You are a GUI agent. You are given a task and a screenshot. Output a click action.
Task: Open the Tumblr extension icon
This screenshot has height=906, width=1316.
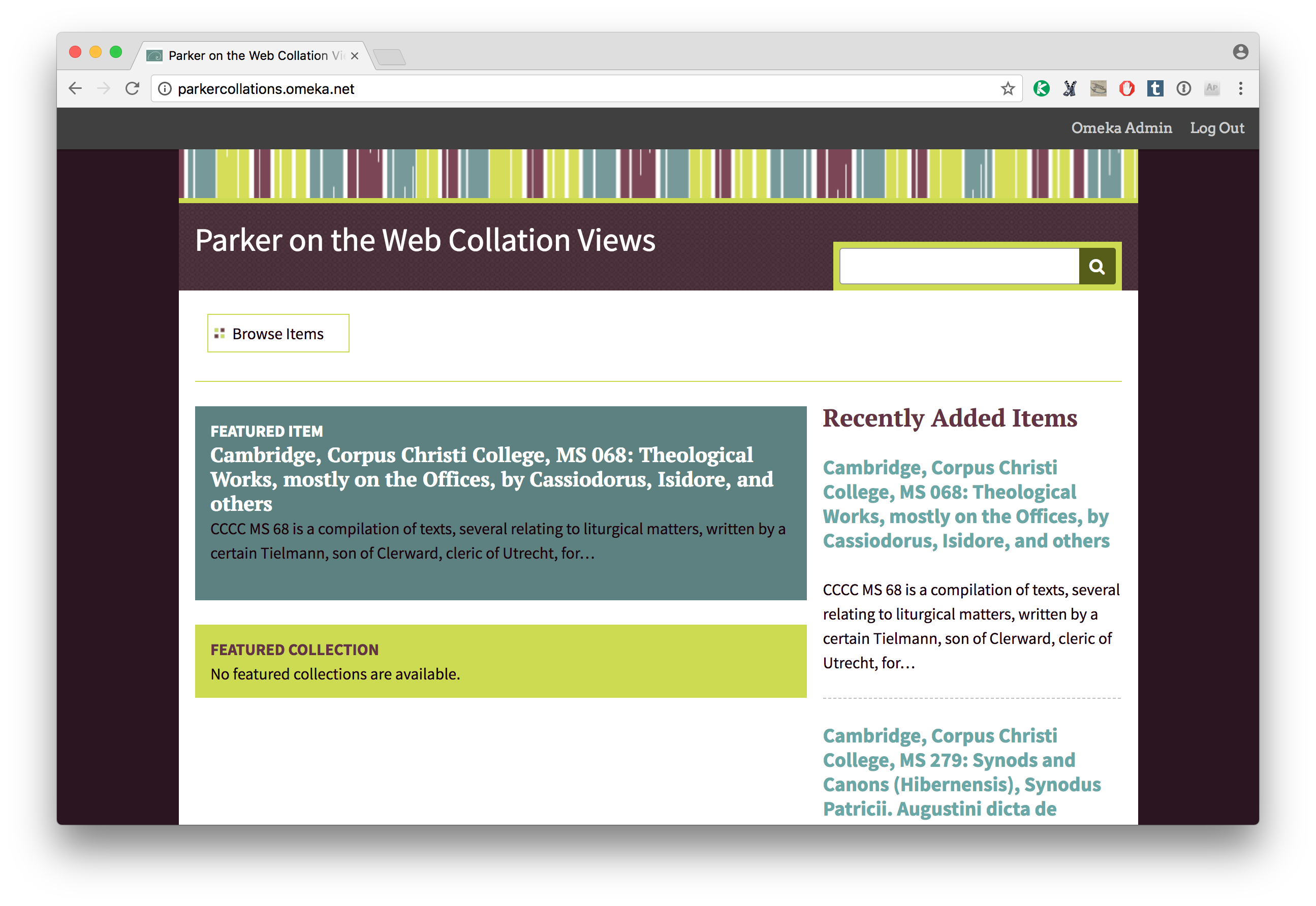point(1155,88)
